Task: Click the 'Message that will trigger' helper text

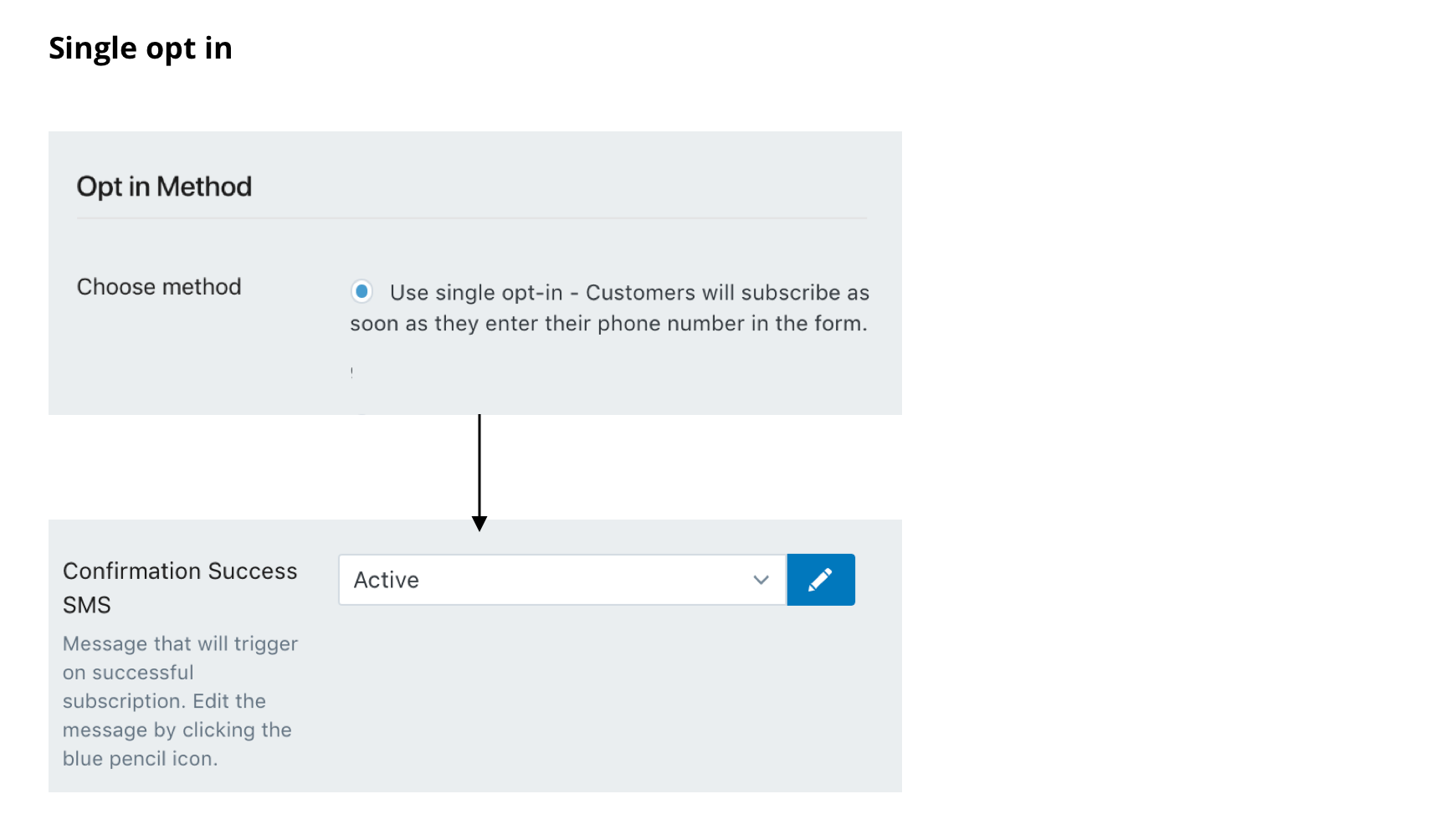Action: 181,644
